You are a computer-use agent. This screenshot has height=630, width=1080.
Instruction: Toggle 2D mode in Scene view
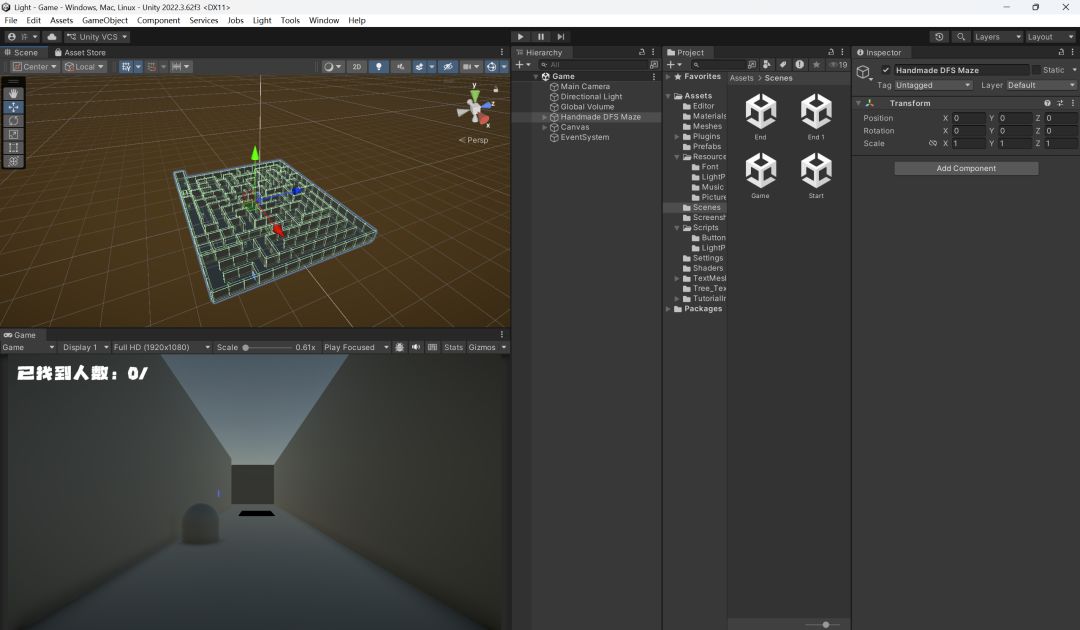357,67
